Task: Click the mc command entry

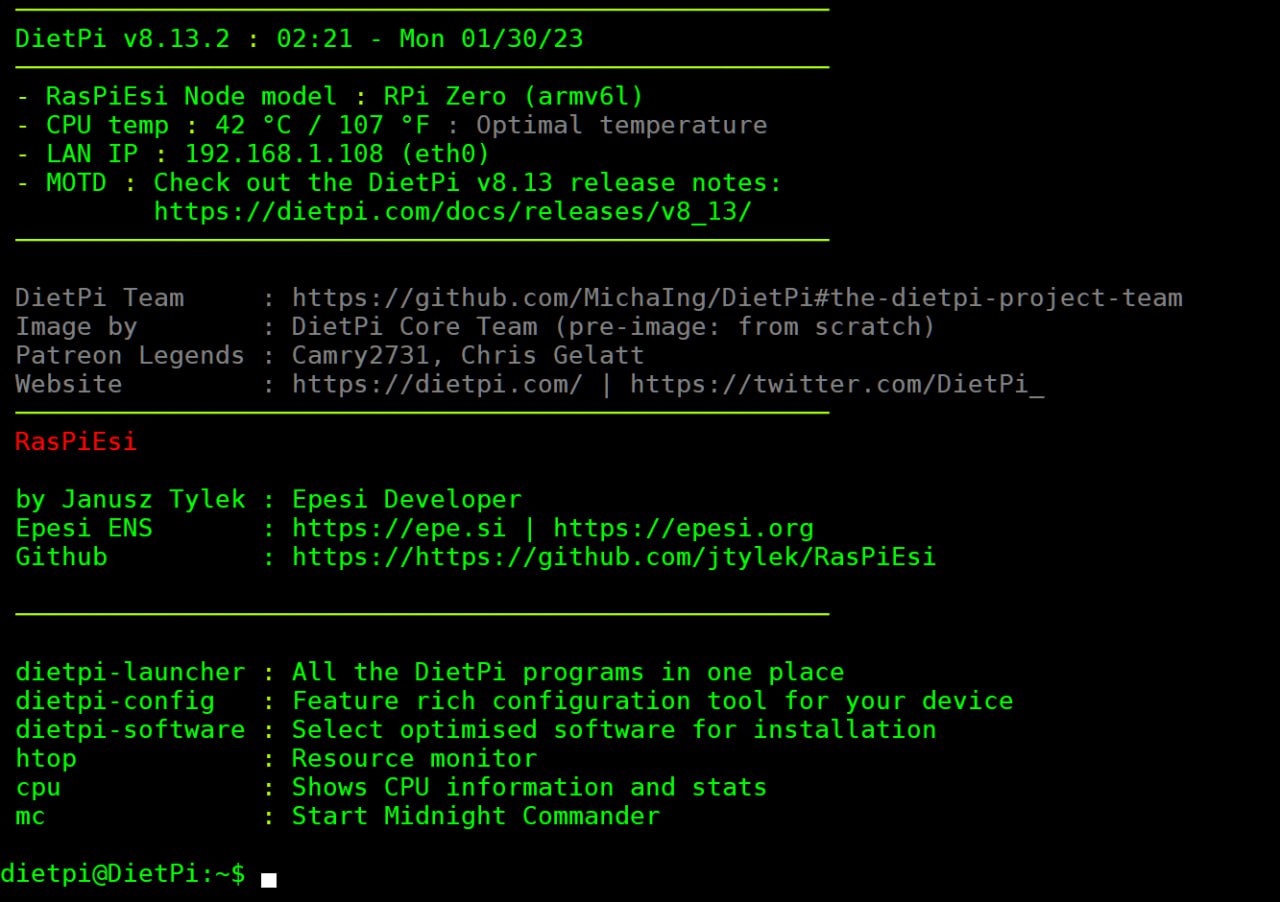Action: (30, 817)
